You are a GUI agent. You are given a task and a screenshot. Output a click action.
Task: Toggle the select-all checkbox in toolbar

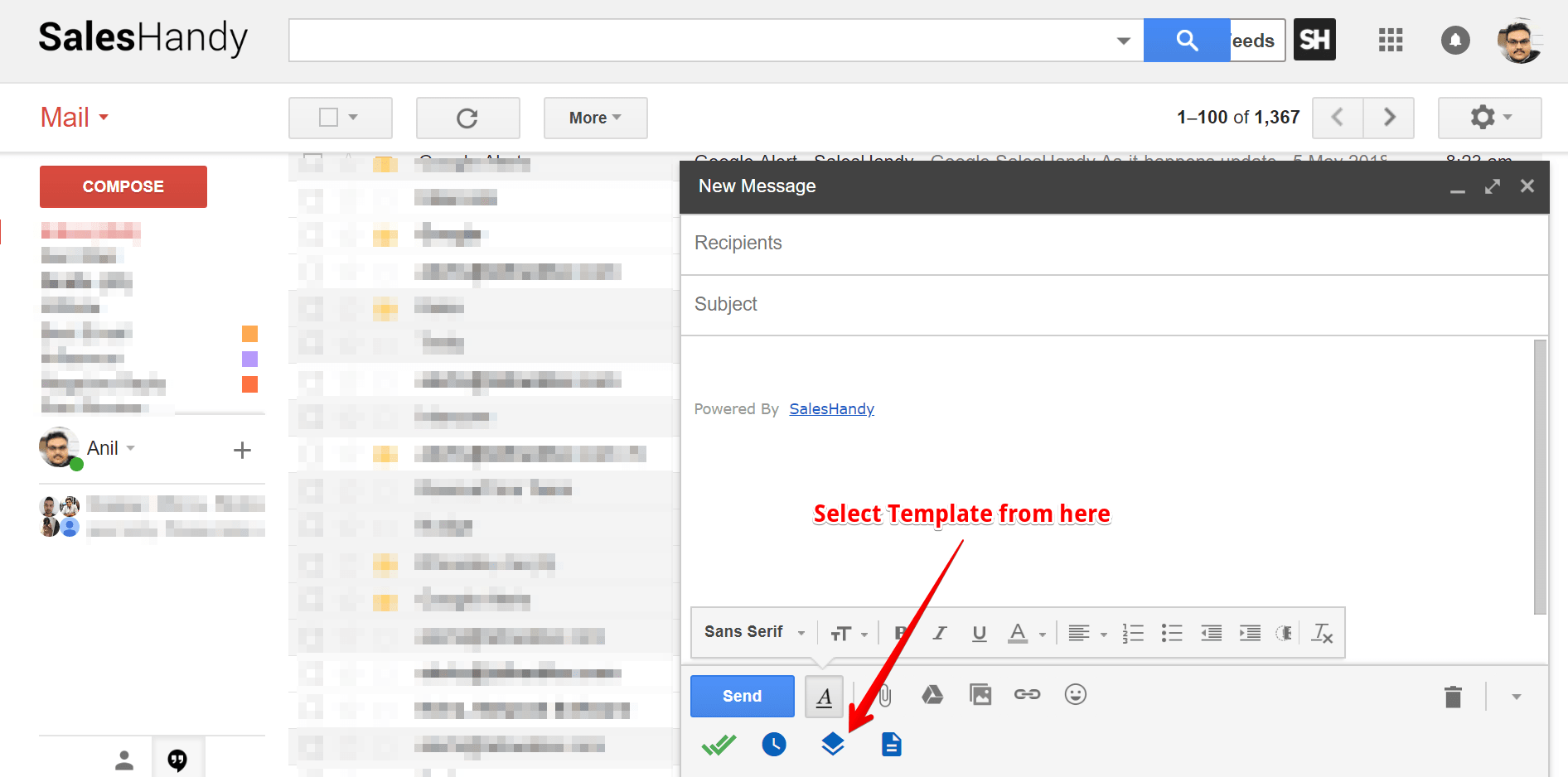click(329, 118)
